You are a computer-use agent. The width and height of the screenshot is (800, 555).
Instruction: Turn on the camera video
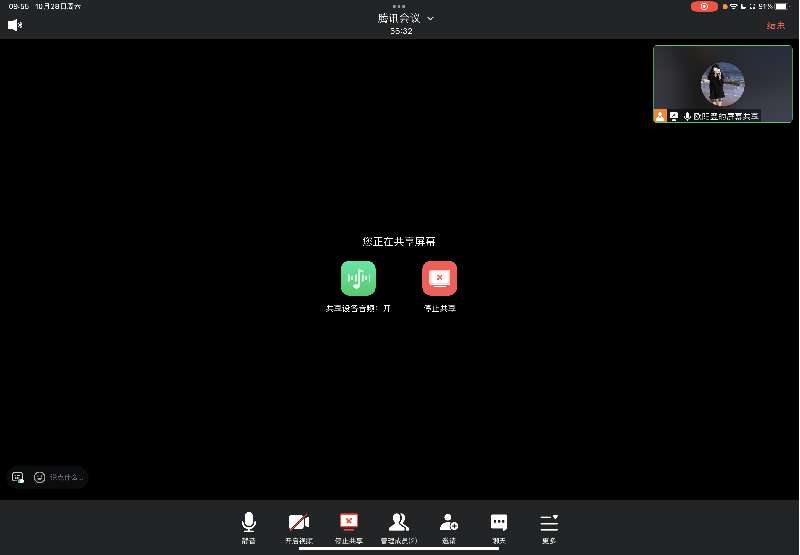pos(298,526)
